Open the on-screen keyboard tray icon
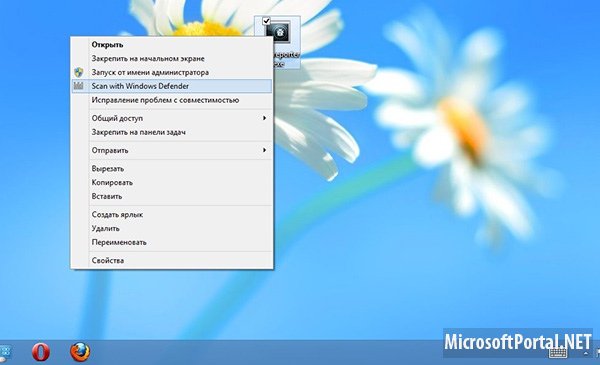The width and height of the screenshot is (600, 365). [558, 352]
